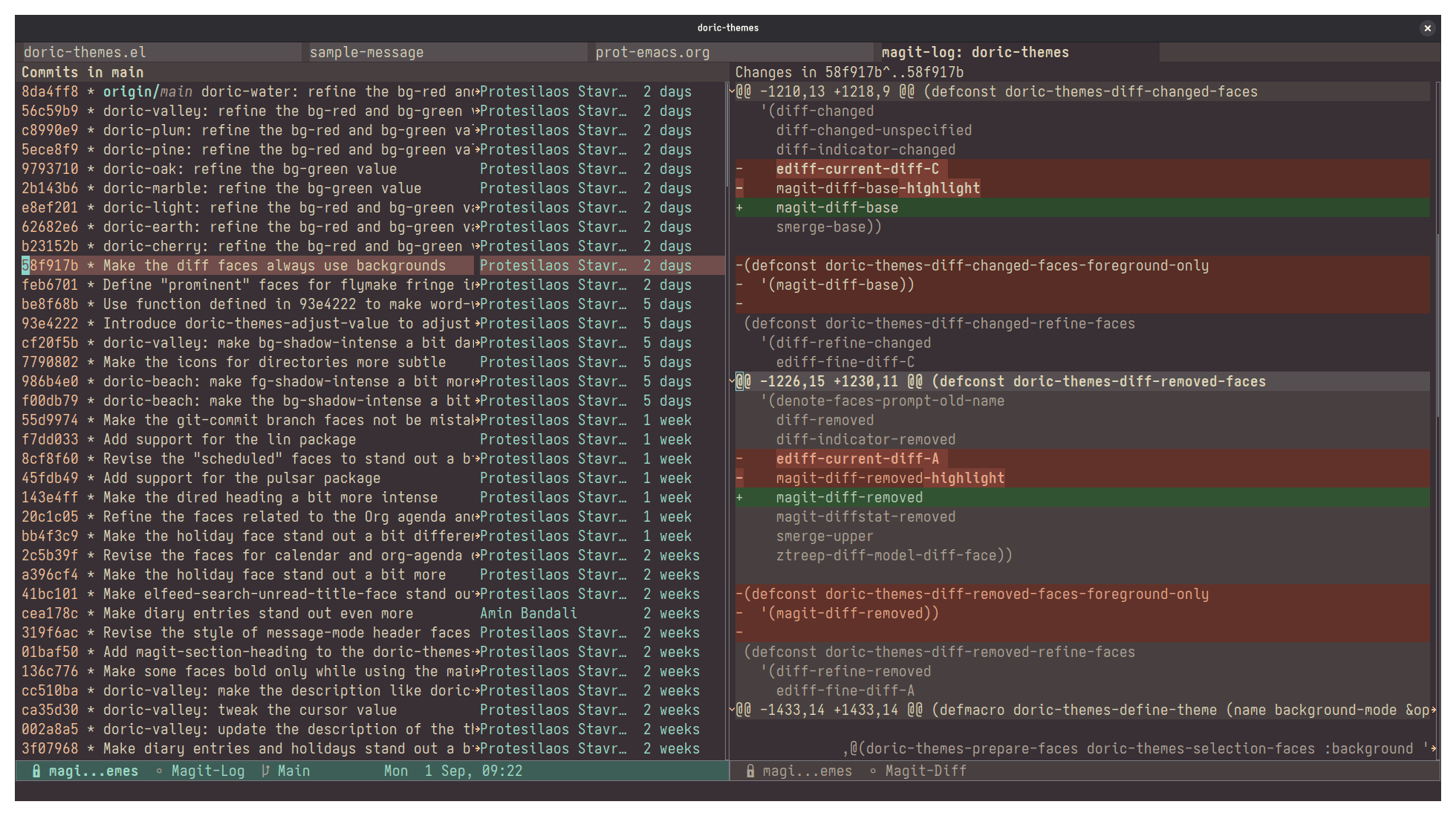The width and height of the screenshot is (1456, 816).
Task: Select commit ca35d30 cursor value row
Action: click(x=371, y=710)
